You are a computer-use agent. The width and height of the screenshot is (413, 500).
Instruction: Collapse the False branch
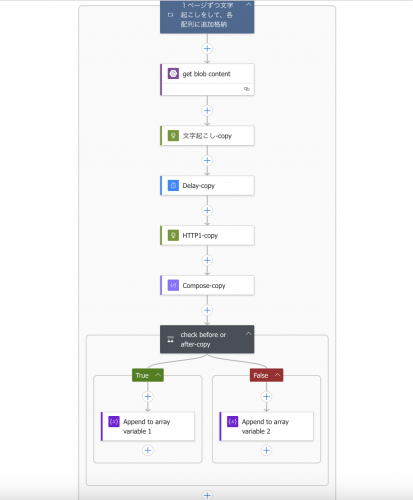click(x=277, y=375)
